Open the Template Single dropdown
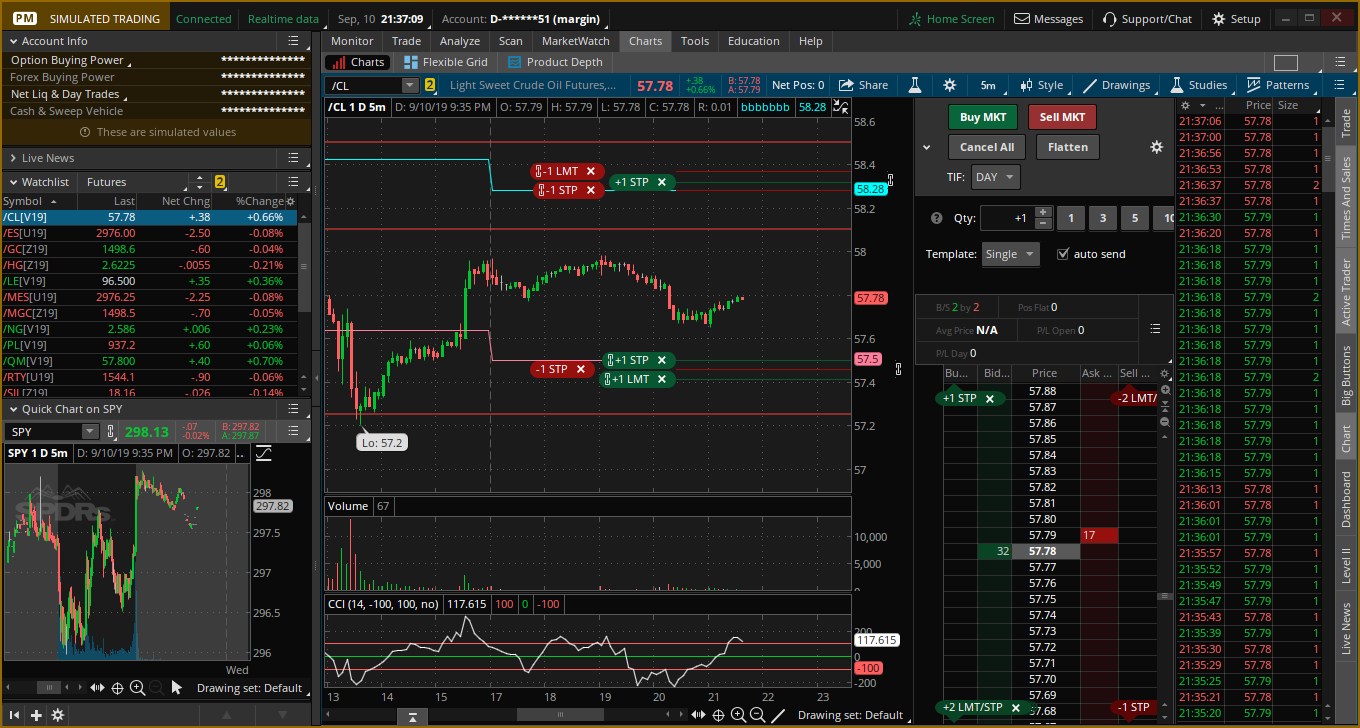 (1010, 254)
